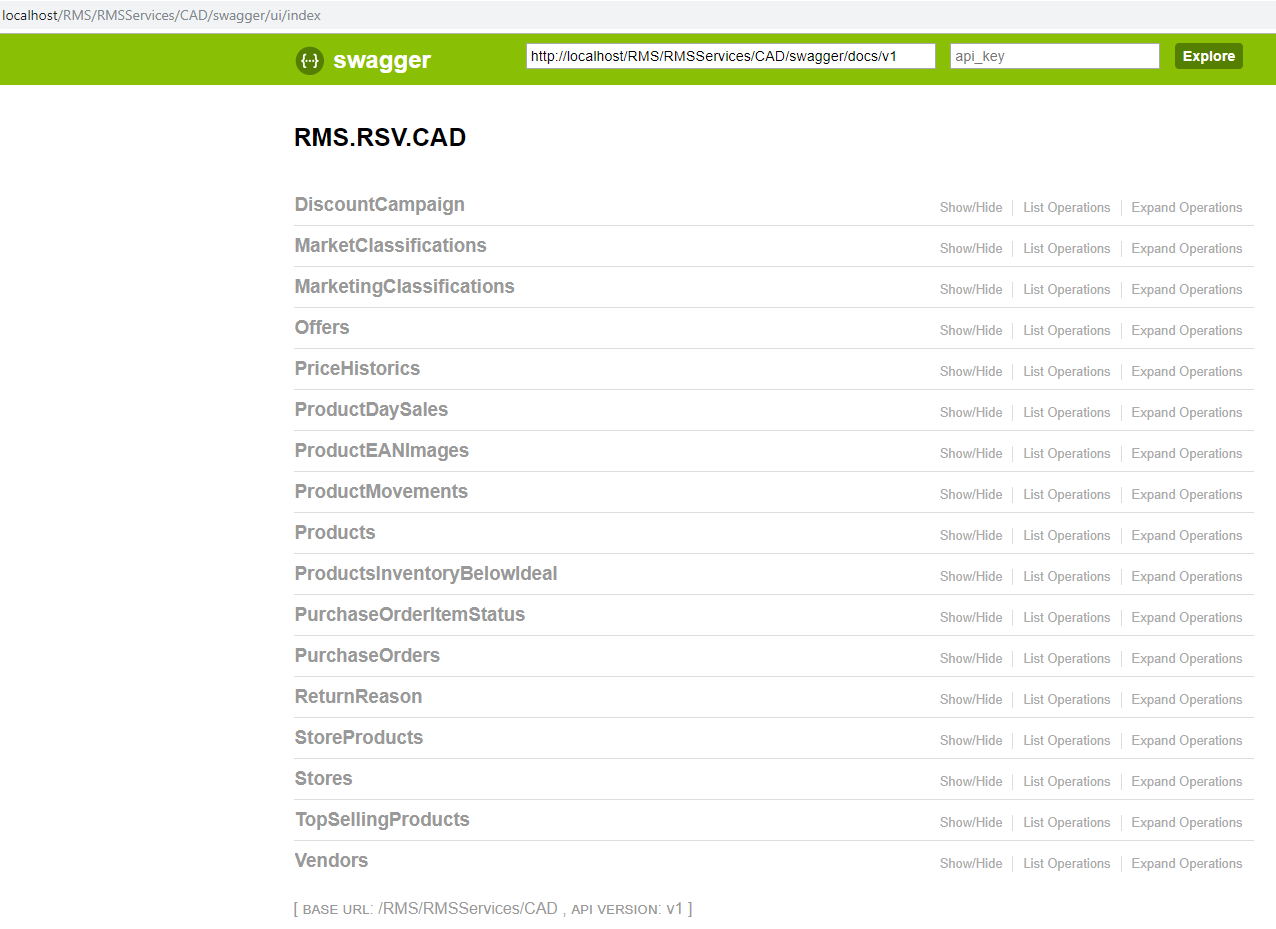The width and height of the screenshot is (1276, 929).
Task: List Operations for PurchaseOrderItemStatus
Action: pos(1066,618)
